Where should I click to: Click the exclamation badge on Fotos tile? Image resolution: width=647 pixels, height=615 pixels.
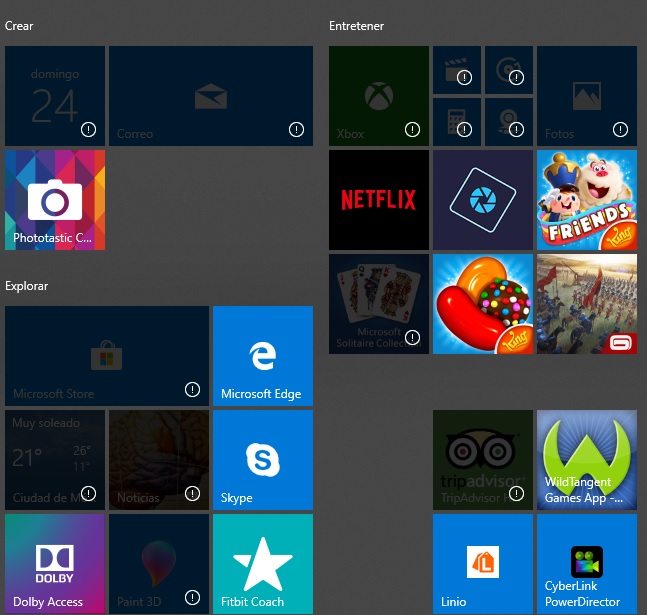pos(620,130)
